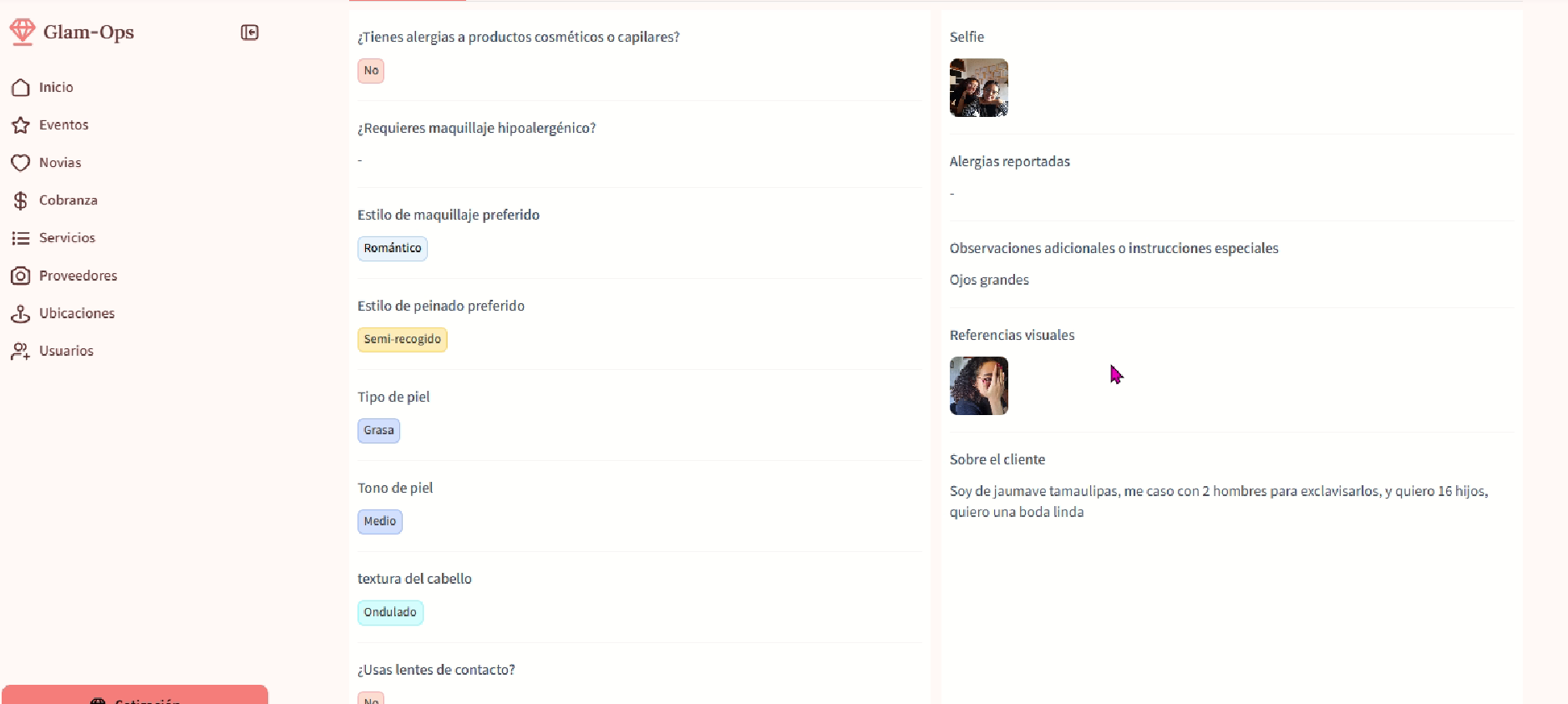Click the Semi-recogido hairstyle tag
Screen dimensions: 1568x704
pos(403,340)
